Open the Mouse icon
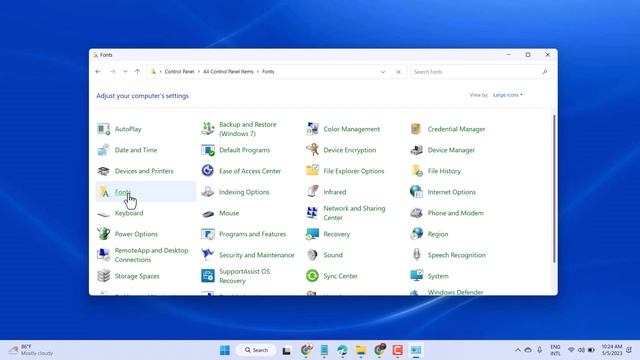The height and width of the screenshot is (360, 640). (208, 213)
